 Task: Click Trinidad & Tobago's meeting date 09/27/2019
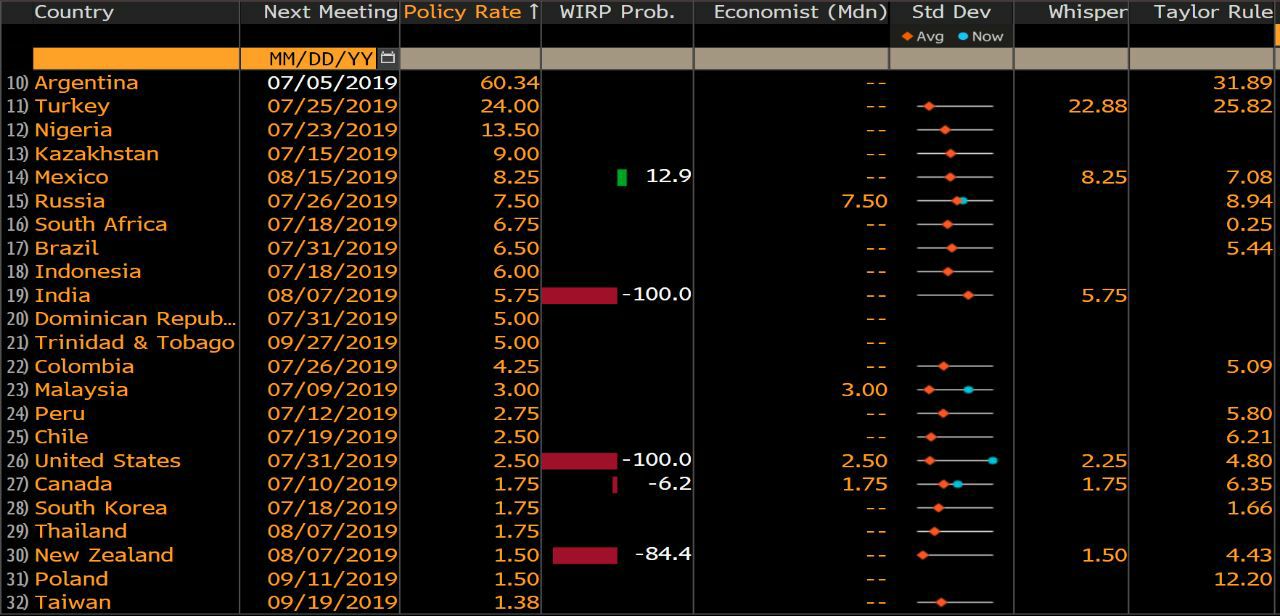pyautogui.click(x=332, y=342)
